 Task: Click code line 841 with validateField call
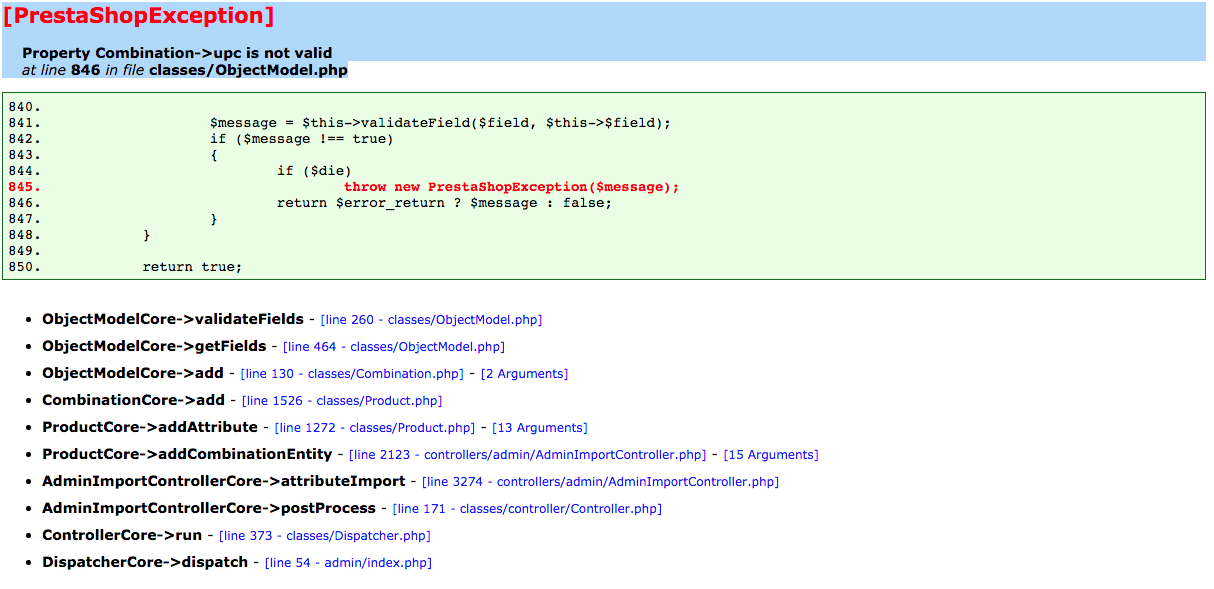click(x=440, y=123)
